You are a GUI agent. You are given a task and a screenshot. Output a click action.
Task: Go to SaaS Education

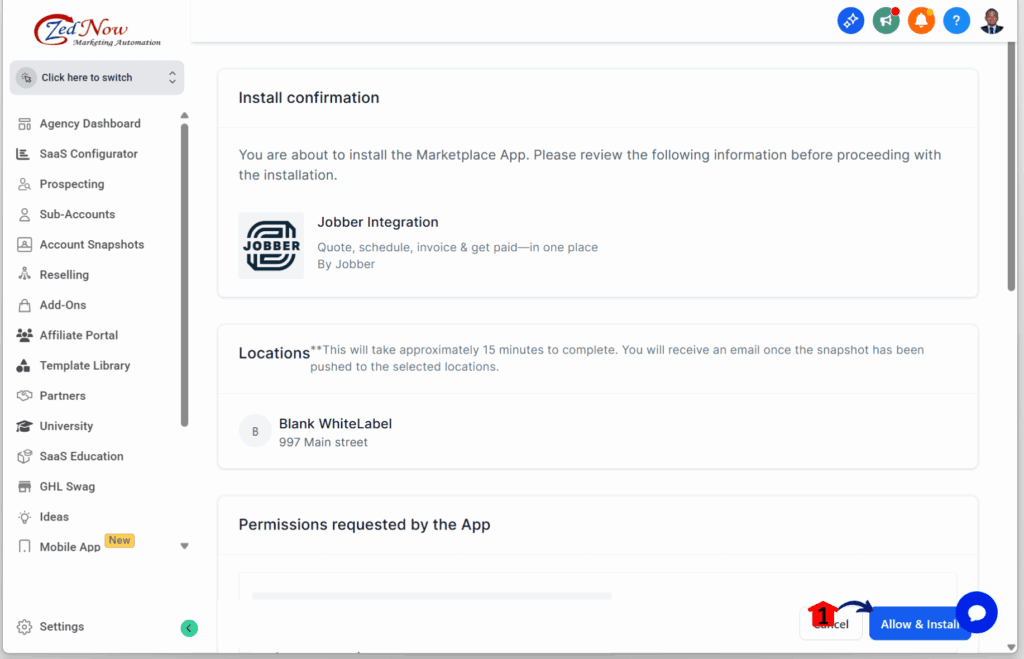point(83,456)
